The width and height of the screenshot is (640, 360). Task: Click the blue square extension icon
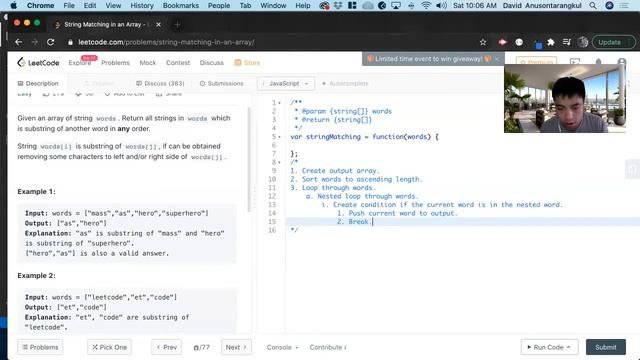point(538,44)
